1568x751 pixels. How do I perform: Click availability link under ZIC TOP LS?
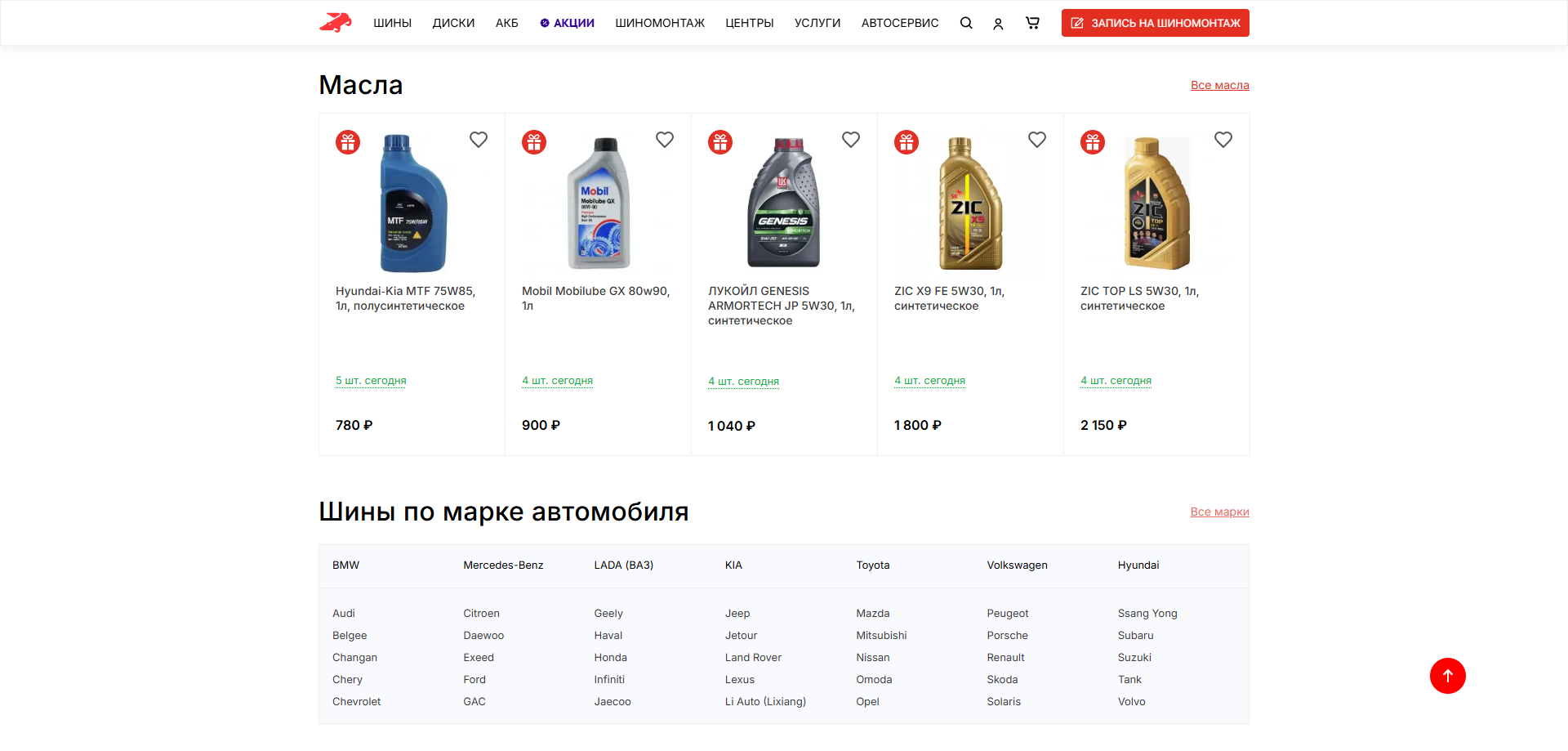coord(1116,381)
